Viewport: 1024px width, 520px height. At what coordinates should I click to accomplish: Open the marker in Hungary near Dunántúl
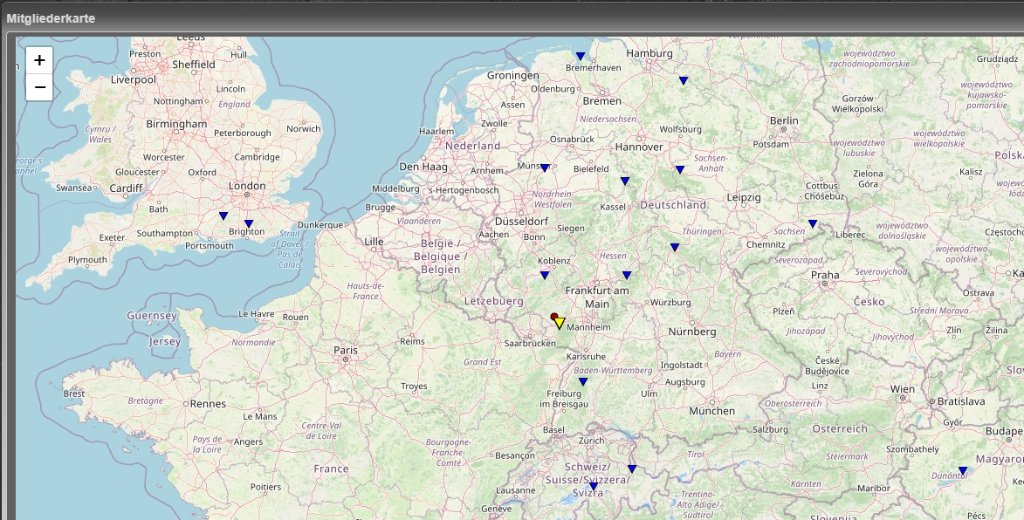pos(963,471)
